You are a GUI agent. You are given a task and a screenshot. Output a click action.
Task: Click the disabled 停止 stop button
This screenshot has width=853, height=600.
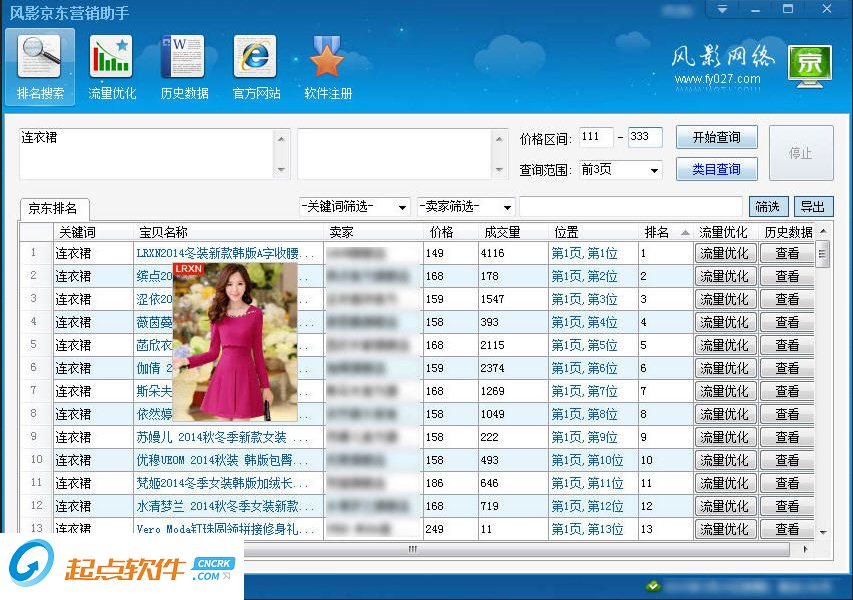click(801, 153)
